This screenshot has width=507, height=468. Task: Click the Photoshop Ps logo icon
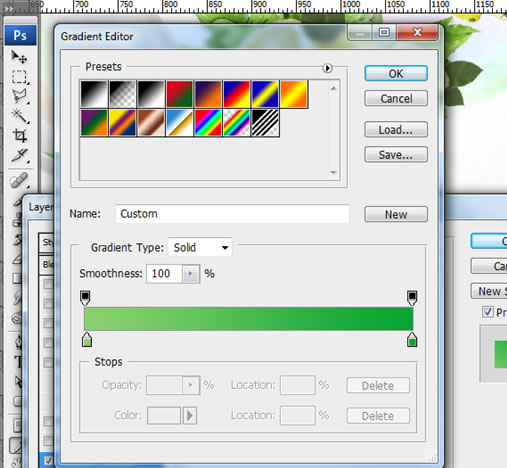(20, 35)
